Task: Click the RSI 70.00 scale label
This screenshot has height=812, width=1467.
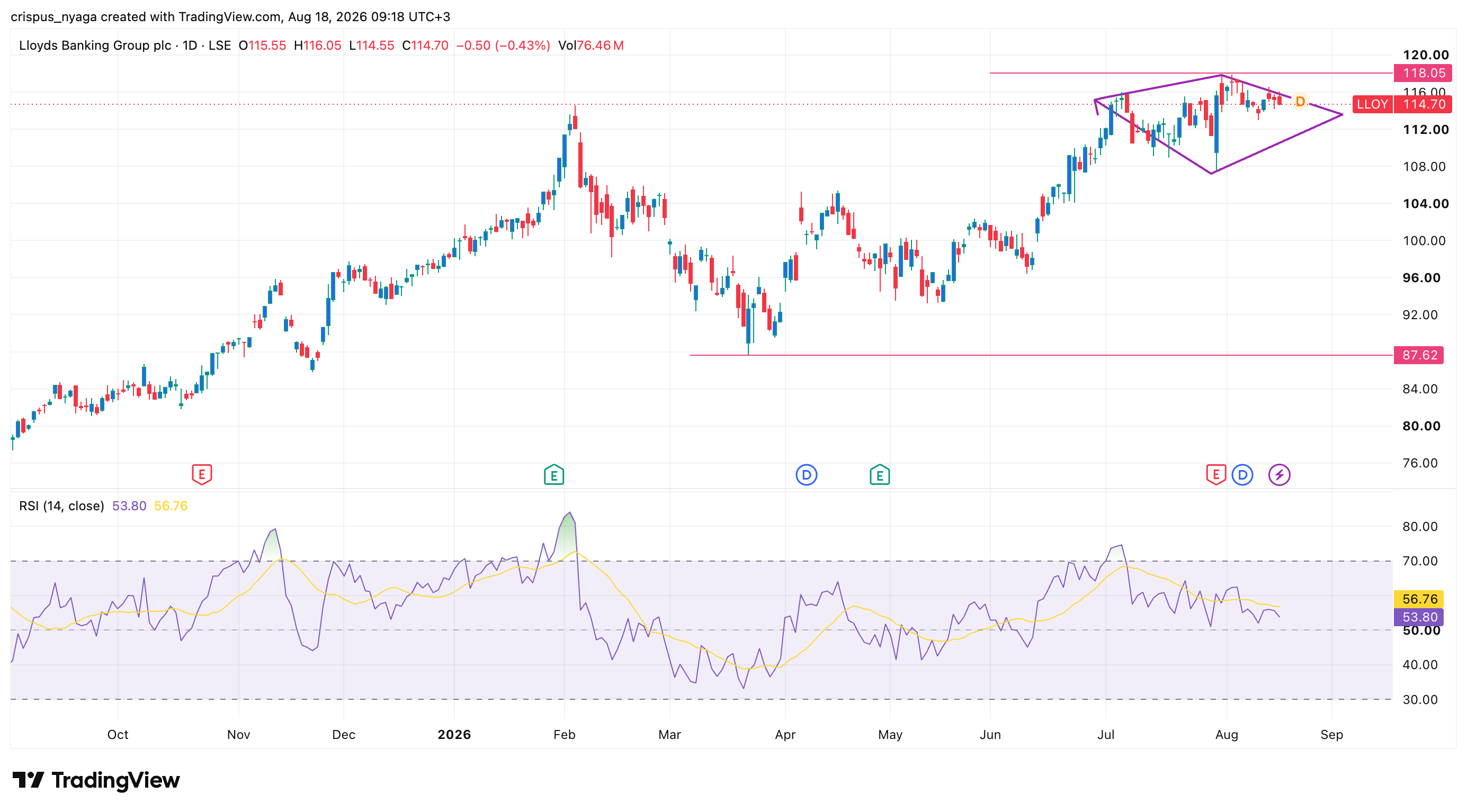Action: (1420, 561)
